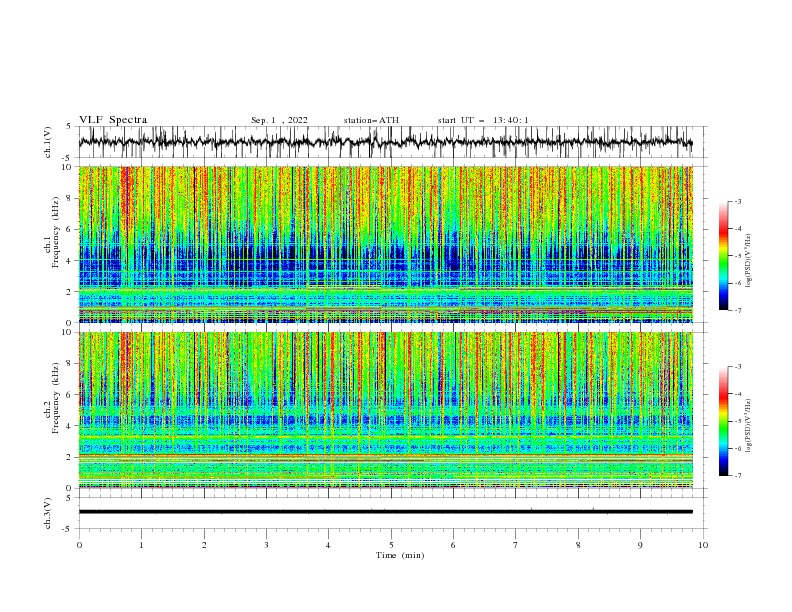Image resolution: width=792 pixels, height=612 pixels.
Task: Click the ch.1 Frequency (kHz) axis label
Action: point(52,232)
